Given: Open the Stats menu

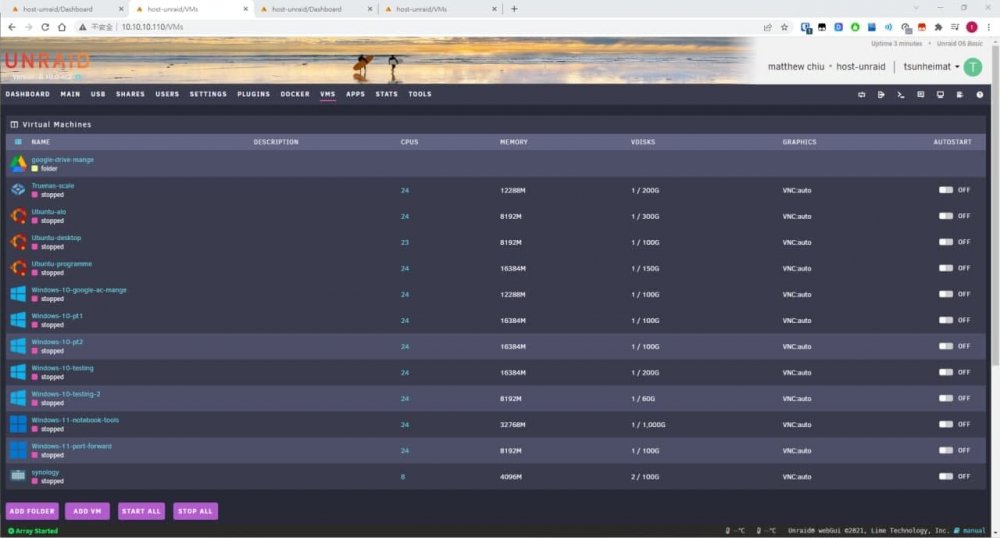Looking at the screenshot, I should coord(386,94).
